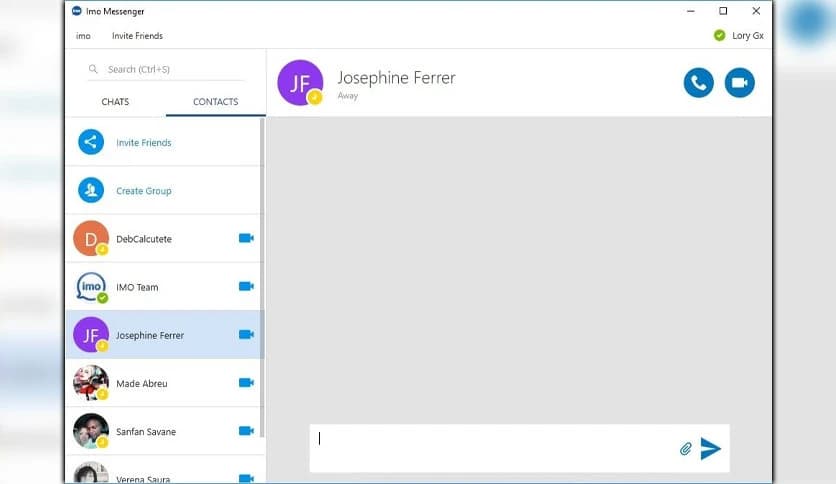Click the Away status text

click(348, 96)
